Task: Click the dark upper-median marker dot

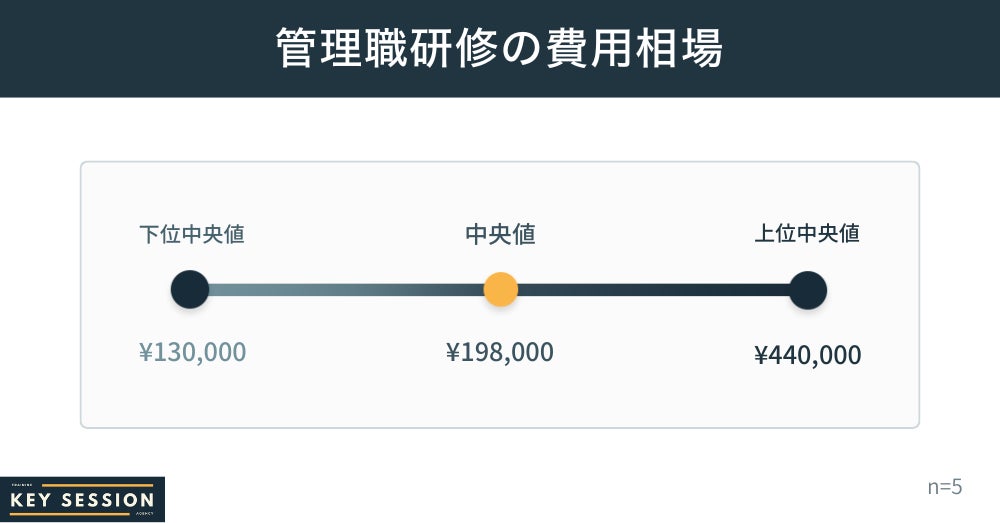Action: pos(807,290)
